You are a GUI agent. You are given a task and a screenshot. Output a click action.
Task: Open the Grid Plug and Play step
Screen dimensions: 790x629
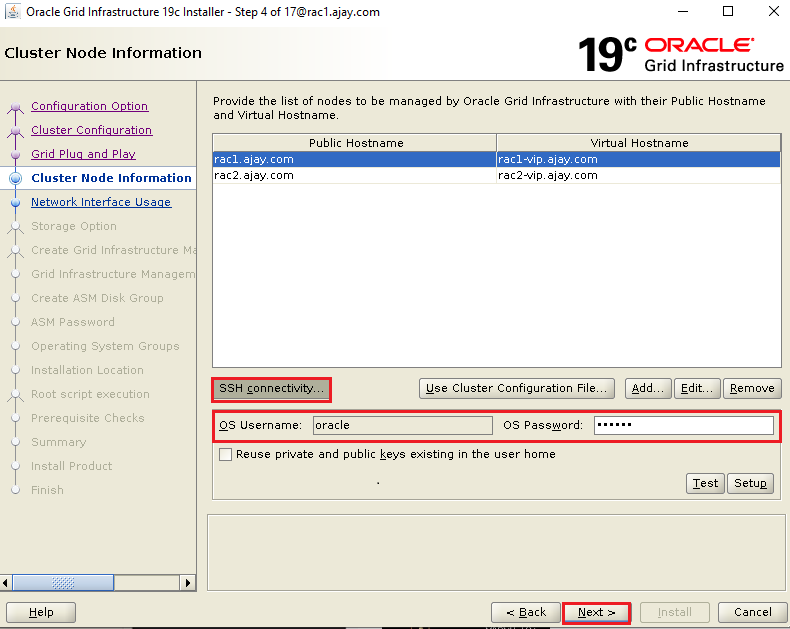point(83,154)
